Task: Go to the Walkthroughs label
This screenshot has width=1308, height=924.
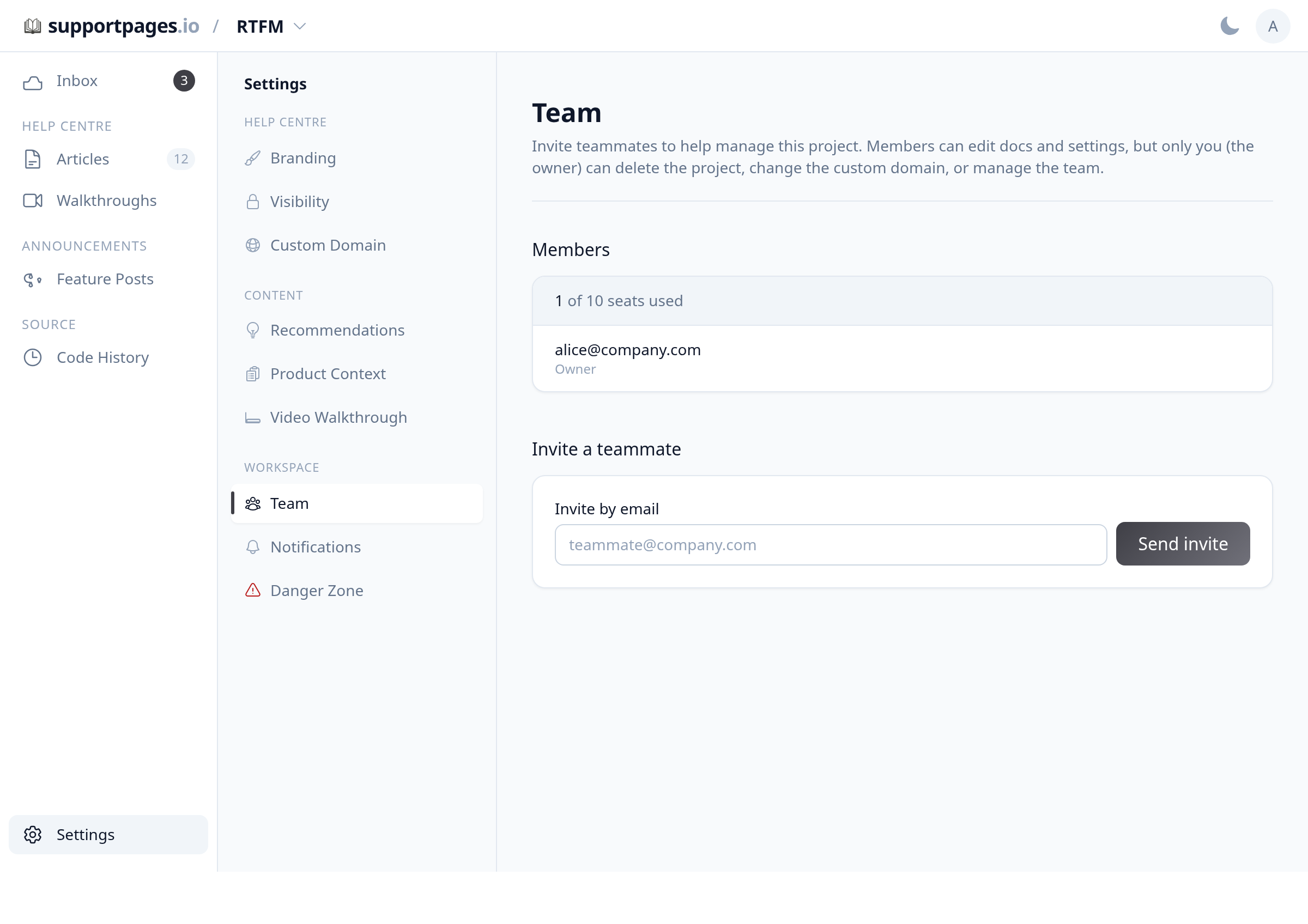Action: [x=106, y=201]
